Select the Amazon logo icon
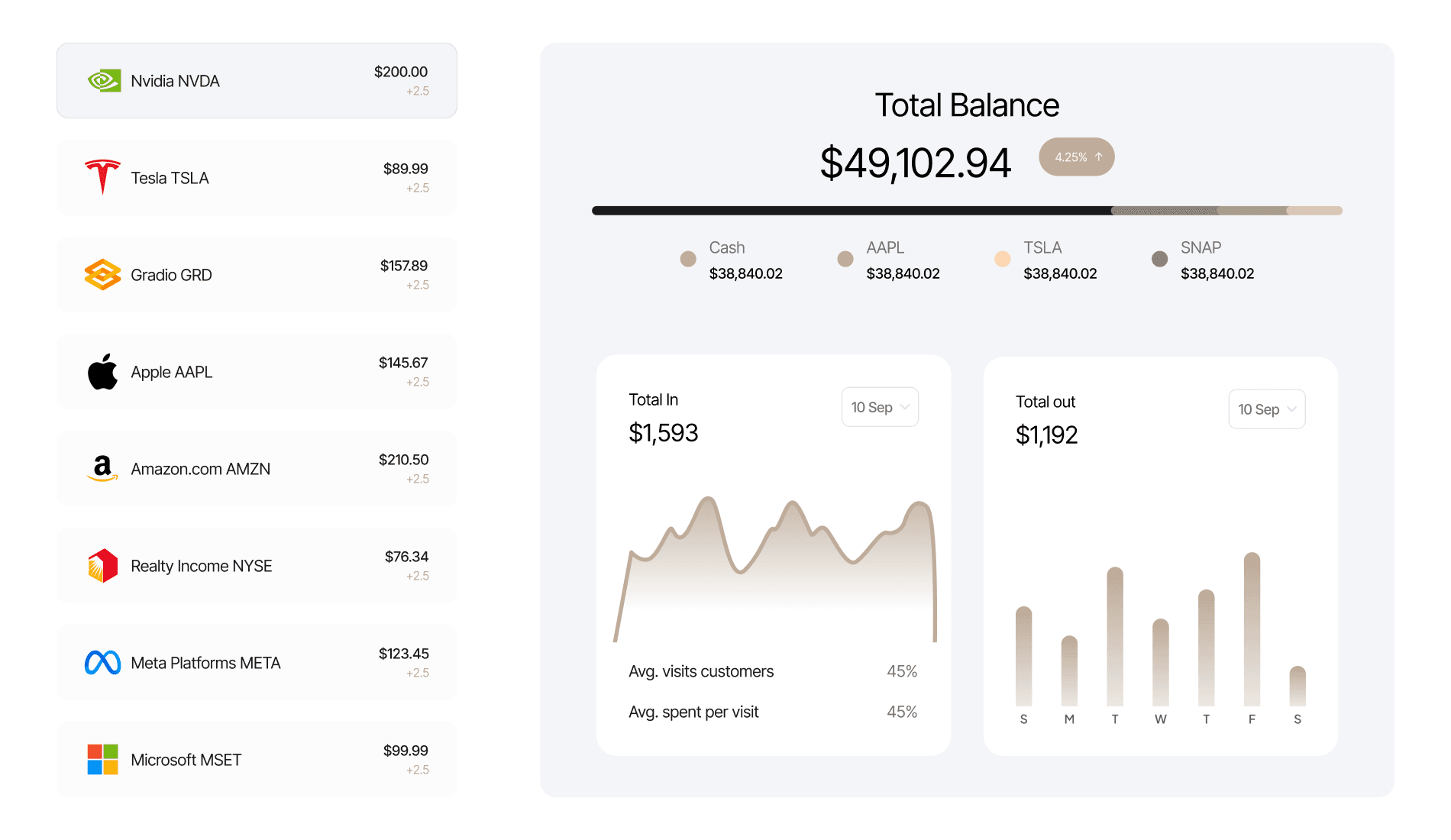 103,469
